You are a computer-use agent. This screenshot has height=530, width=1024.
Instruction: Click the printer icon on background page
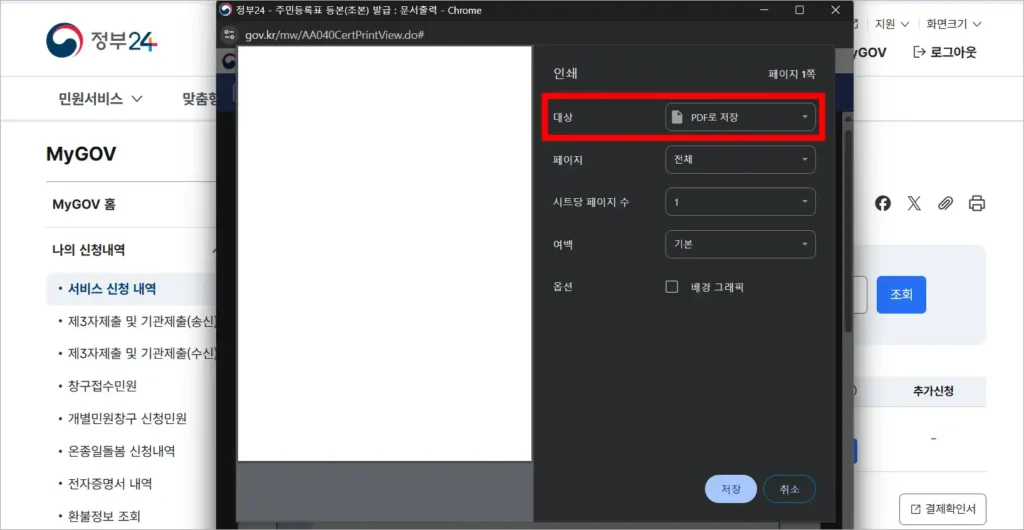(976, 203)
